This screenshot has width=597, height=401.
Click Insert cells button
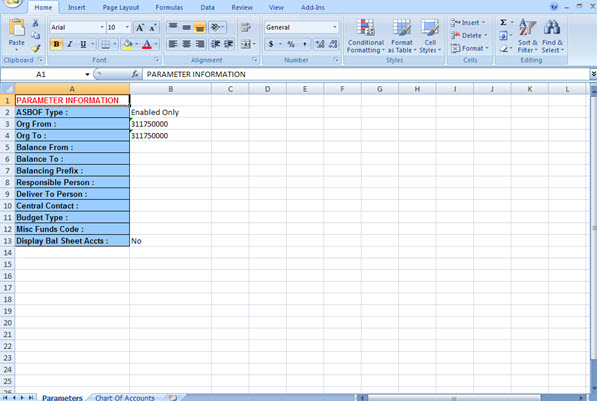468,23
